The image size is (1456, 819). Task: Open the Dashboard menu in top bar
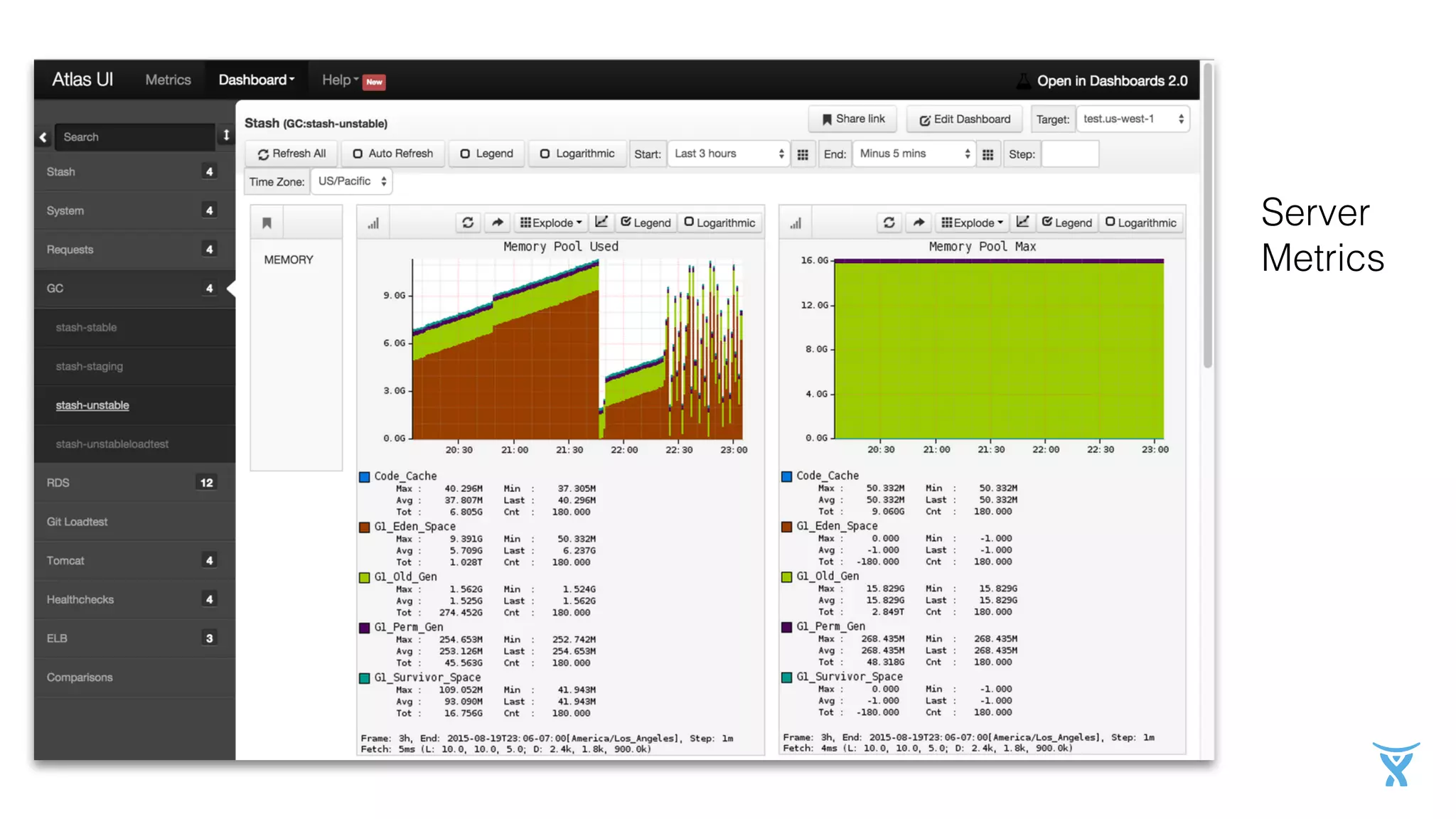256,80
